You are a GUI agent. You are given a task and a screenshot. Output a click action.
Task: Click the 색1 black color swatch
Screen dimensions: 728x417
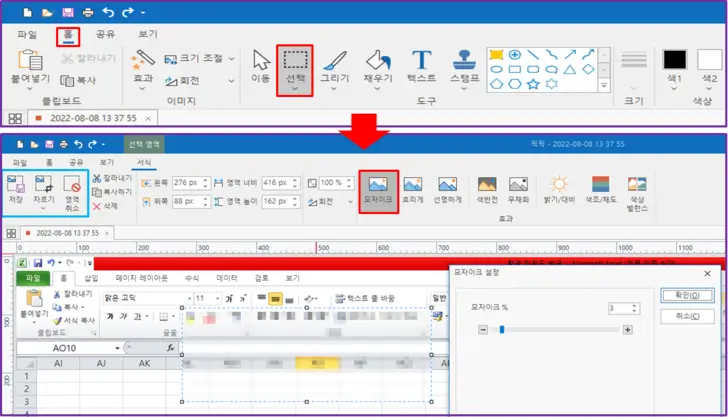[674, 60]
